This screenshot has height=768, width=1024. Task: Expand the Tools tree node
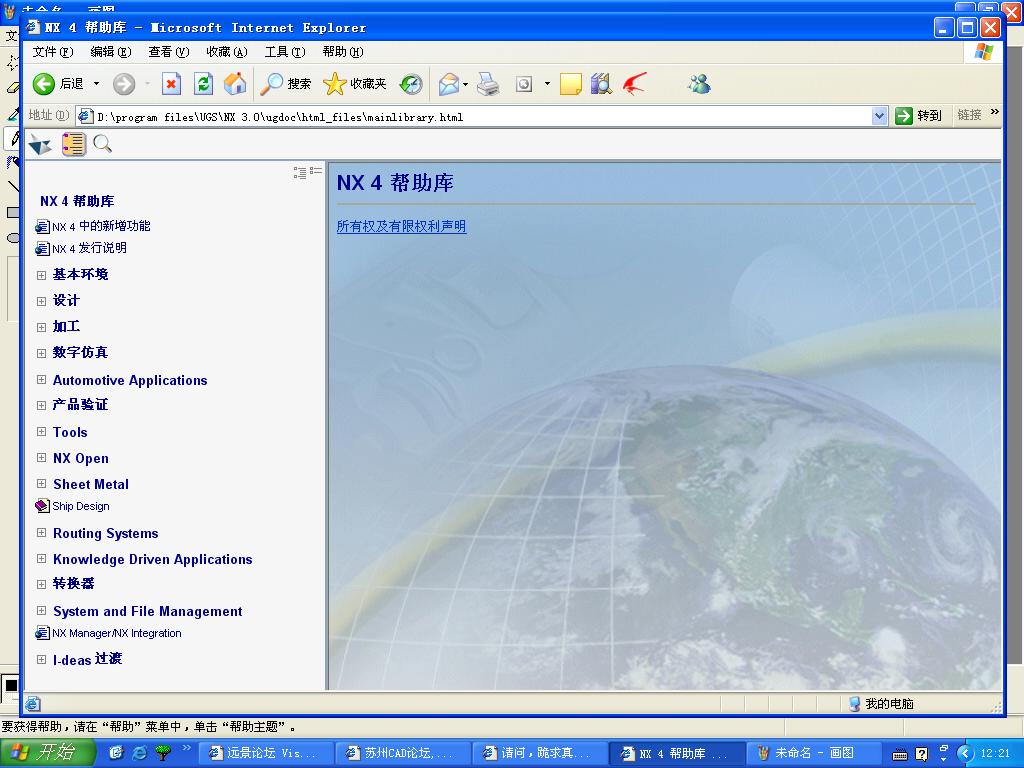click(x=41, y=432)
